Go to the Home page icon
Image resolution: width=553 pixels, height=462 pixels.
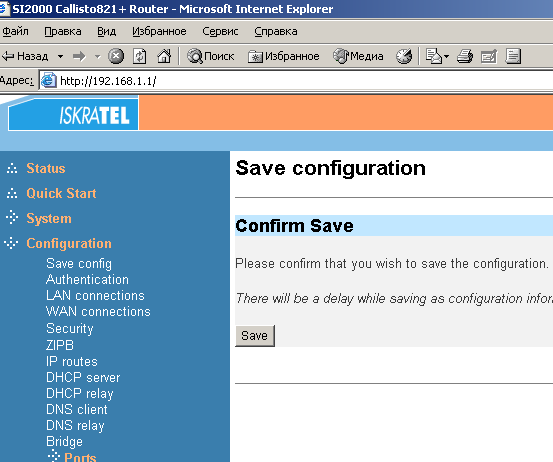[164, 56]
